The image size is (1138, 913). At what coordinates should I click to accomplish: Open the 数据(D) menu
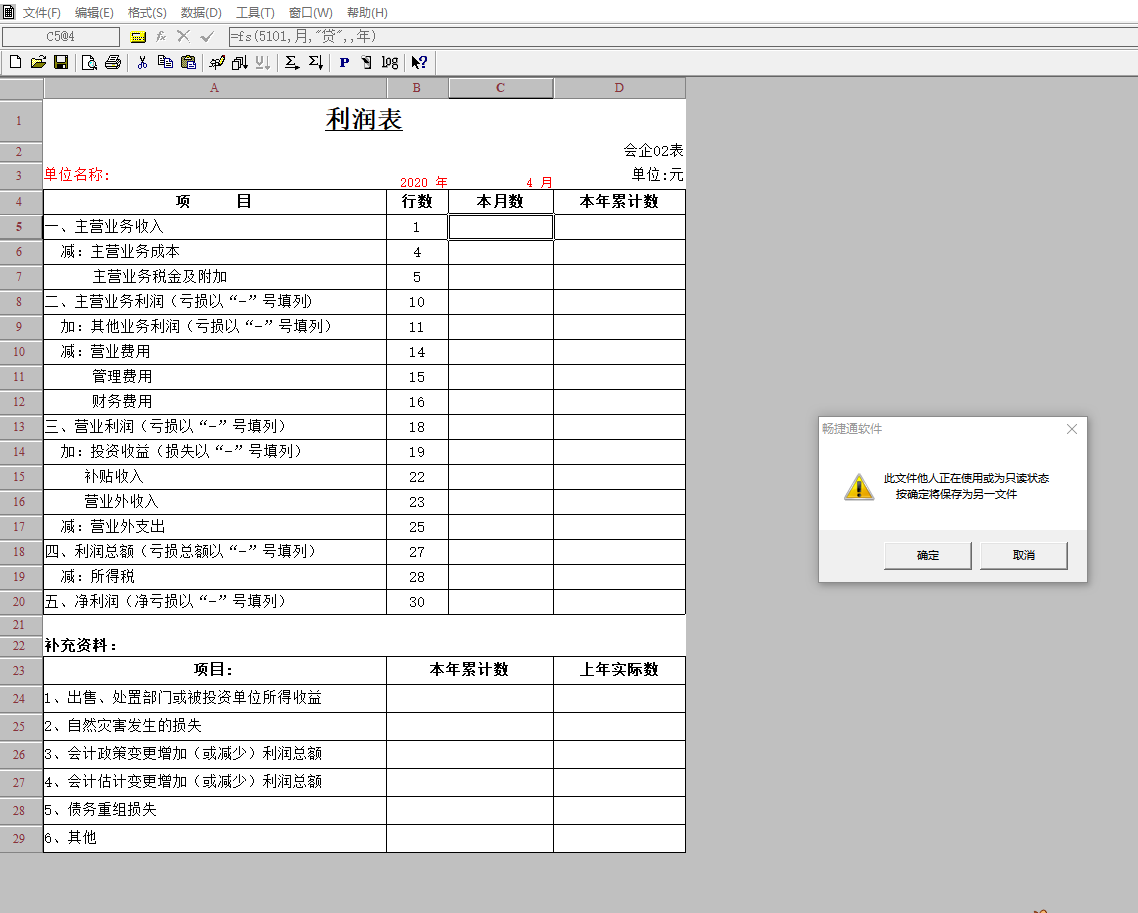201,13
